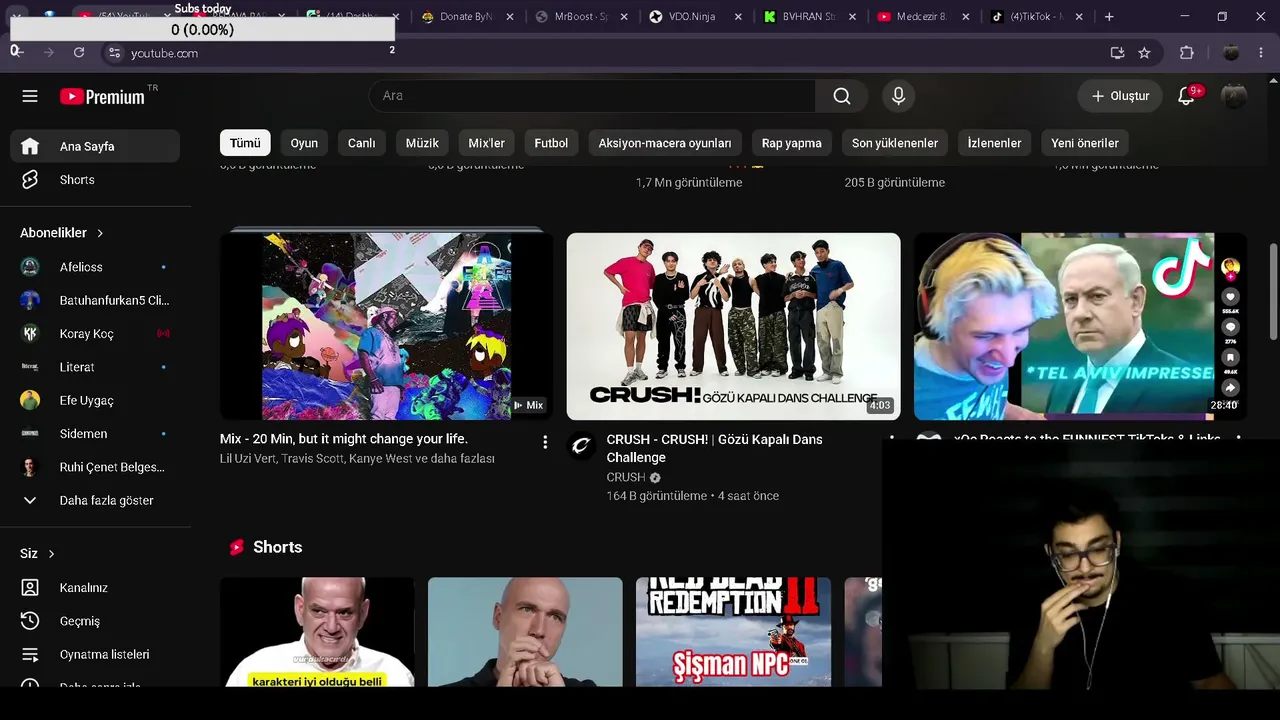1280x720 pixels.
Task: Open the live Koray Koç channel
Action: pos(95,334)
